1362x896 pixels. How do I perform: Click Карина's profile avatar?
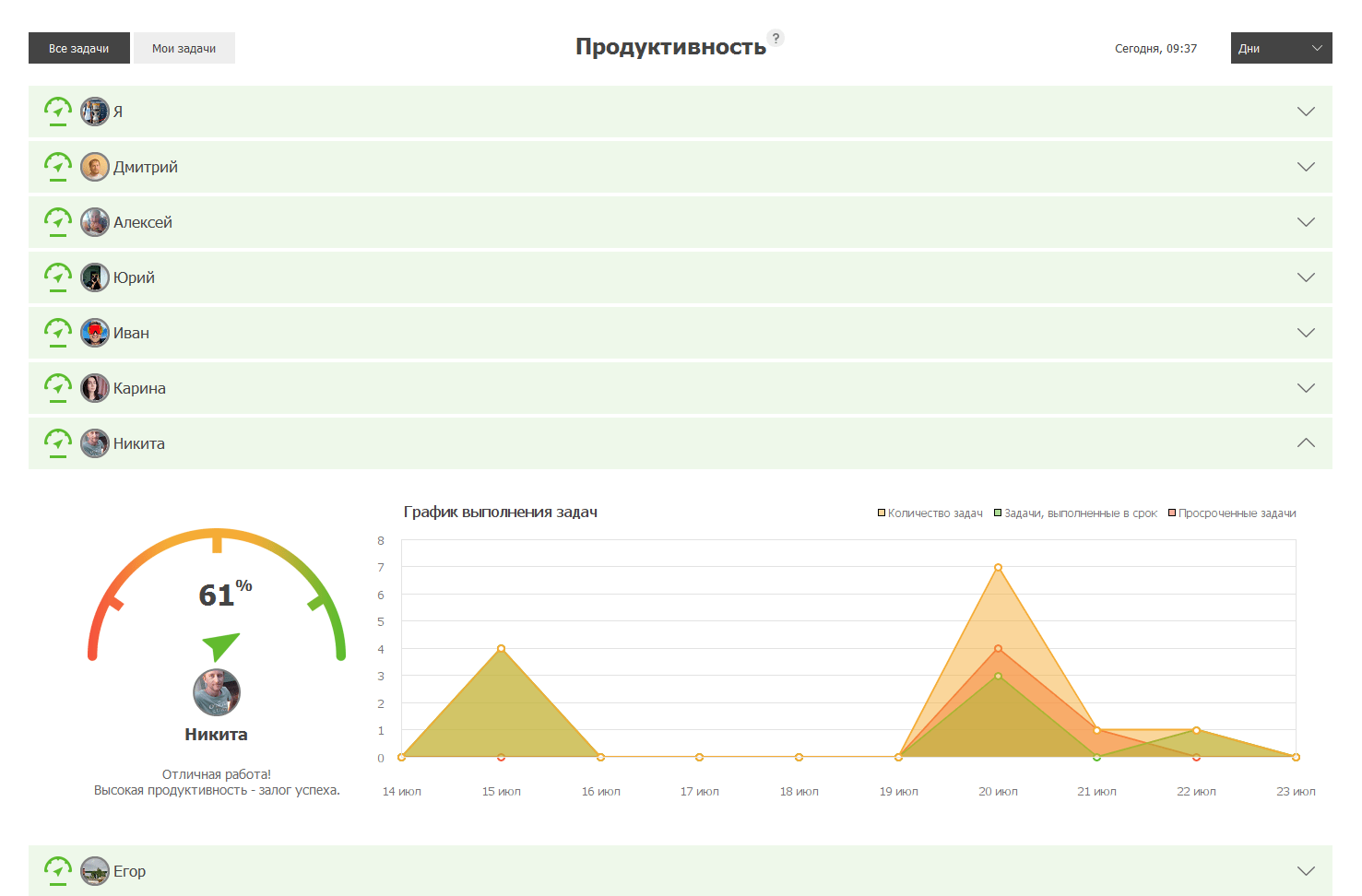94,388
